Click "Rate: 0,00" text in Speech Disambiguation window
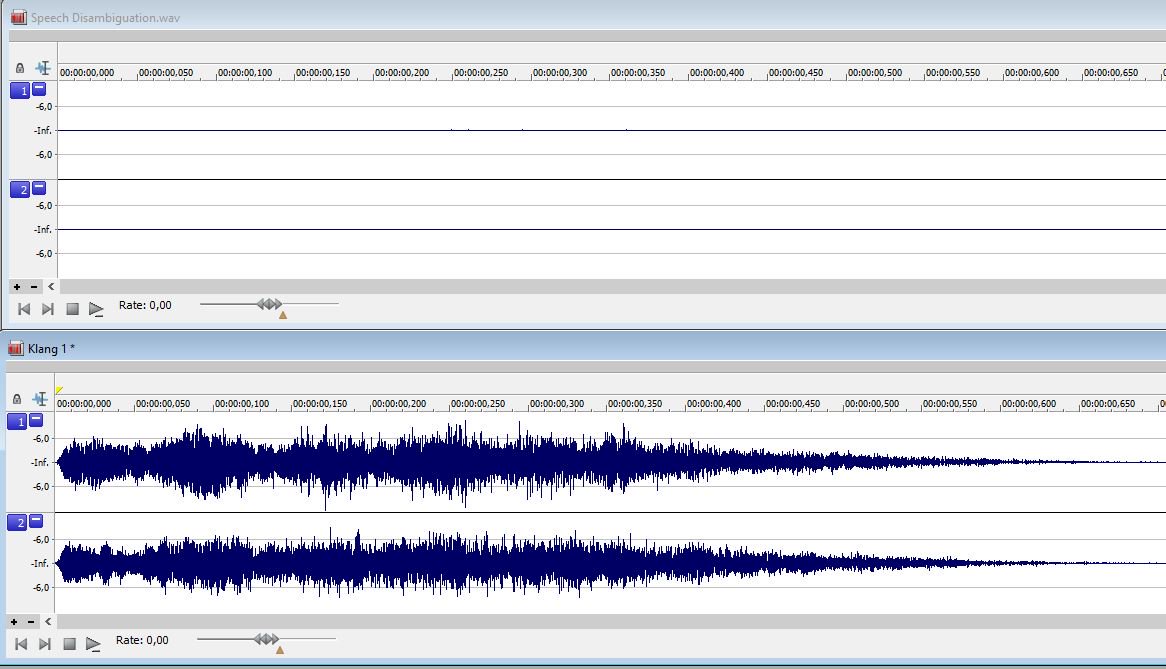 145,305
